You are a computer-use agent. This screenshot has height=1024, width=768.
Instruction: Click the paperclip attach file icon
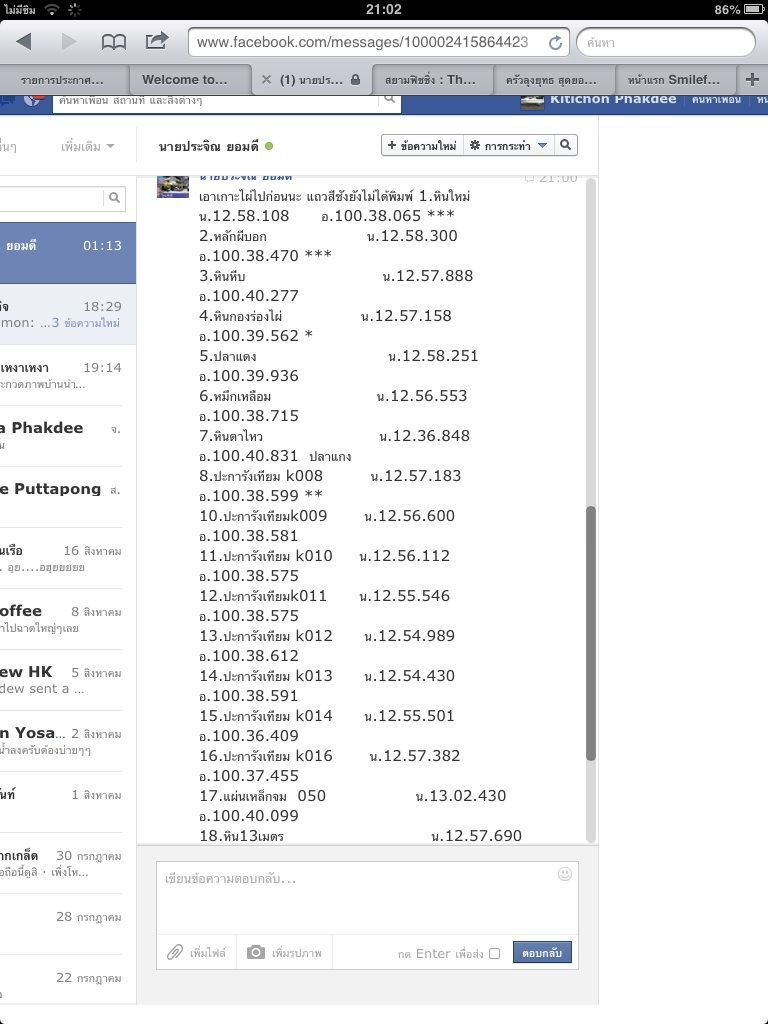[175, 952]
